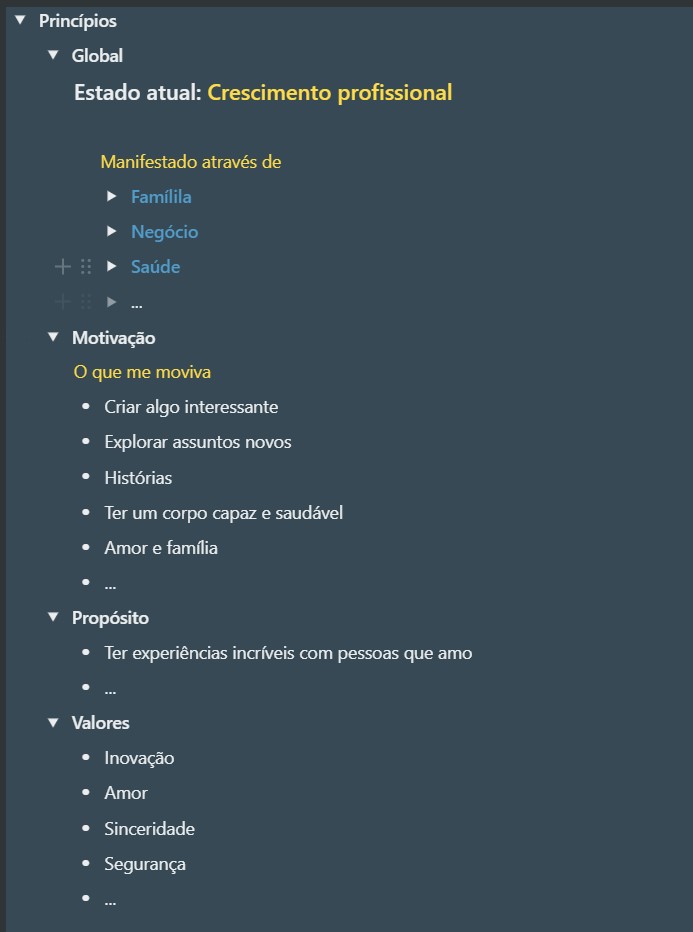Click the bullet before Amor e família
The width and height of the screenshot is (693, 932).
pyautogui.click(x=86, y=547)
